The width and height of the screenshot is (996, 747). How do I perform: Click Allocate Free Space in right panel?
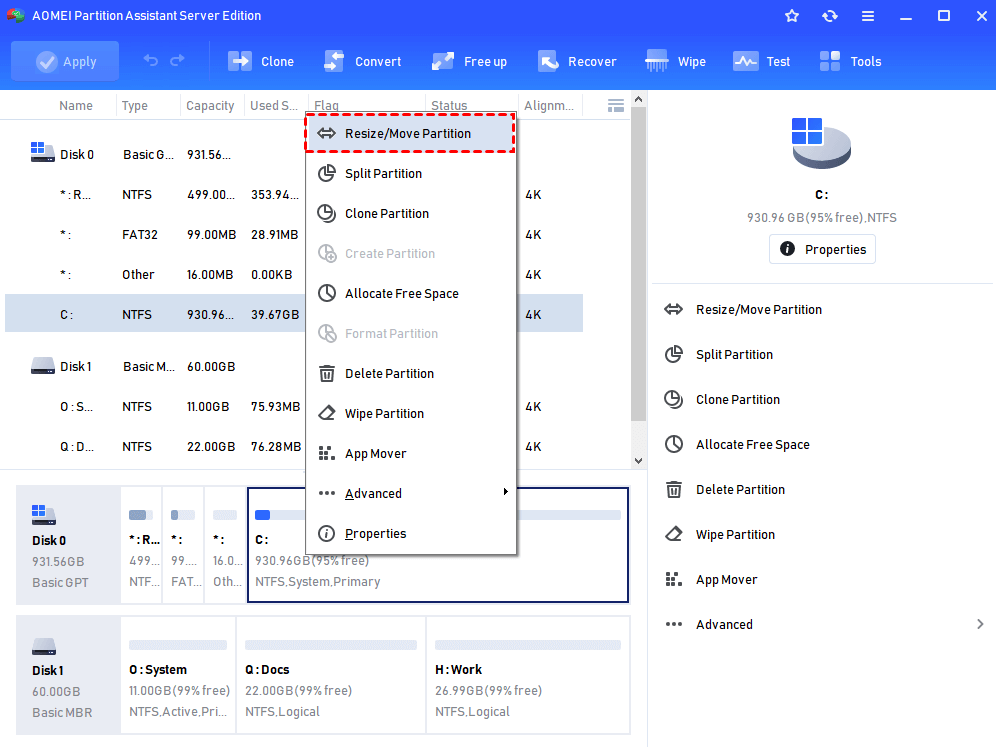click(752, 444)
